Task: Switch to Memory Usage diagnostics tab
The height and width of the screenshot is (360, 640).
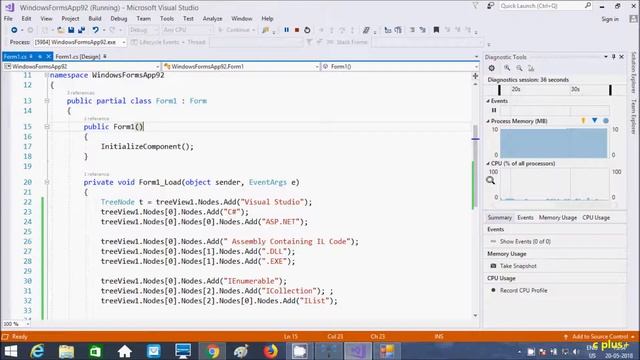Action: [x=558, y=218]
